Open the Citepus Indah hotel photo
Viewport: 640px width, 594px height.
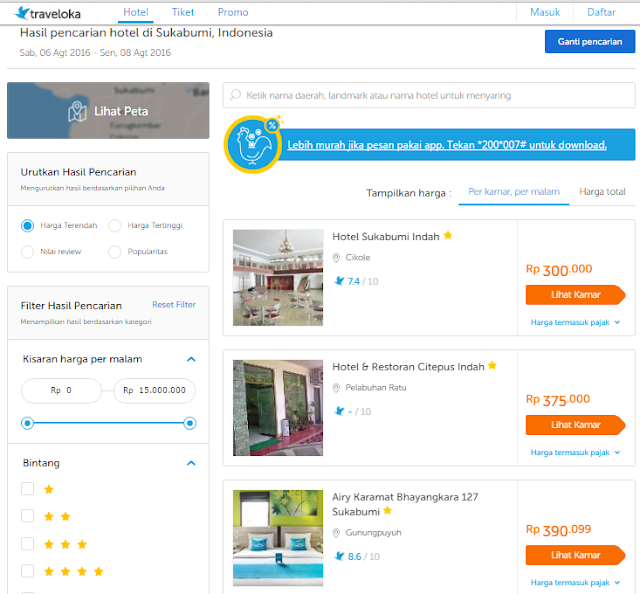point(278,408)
